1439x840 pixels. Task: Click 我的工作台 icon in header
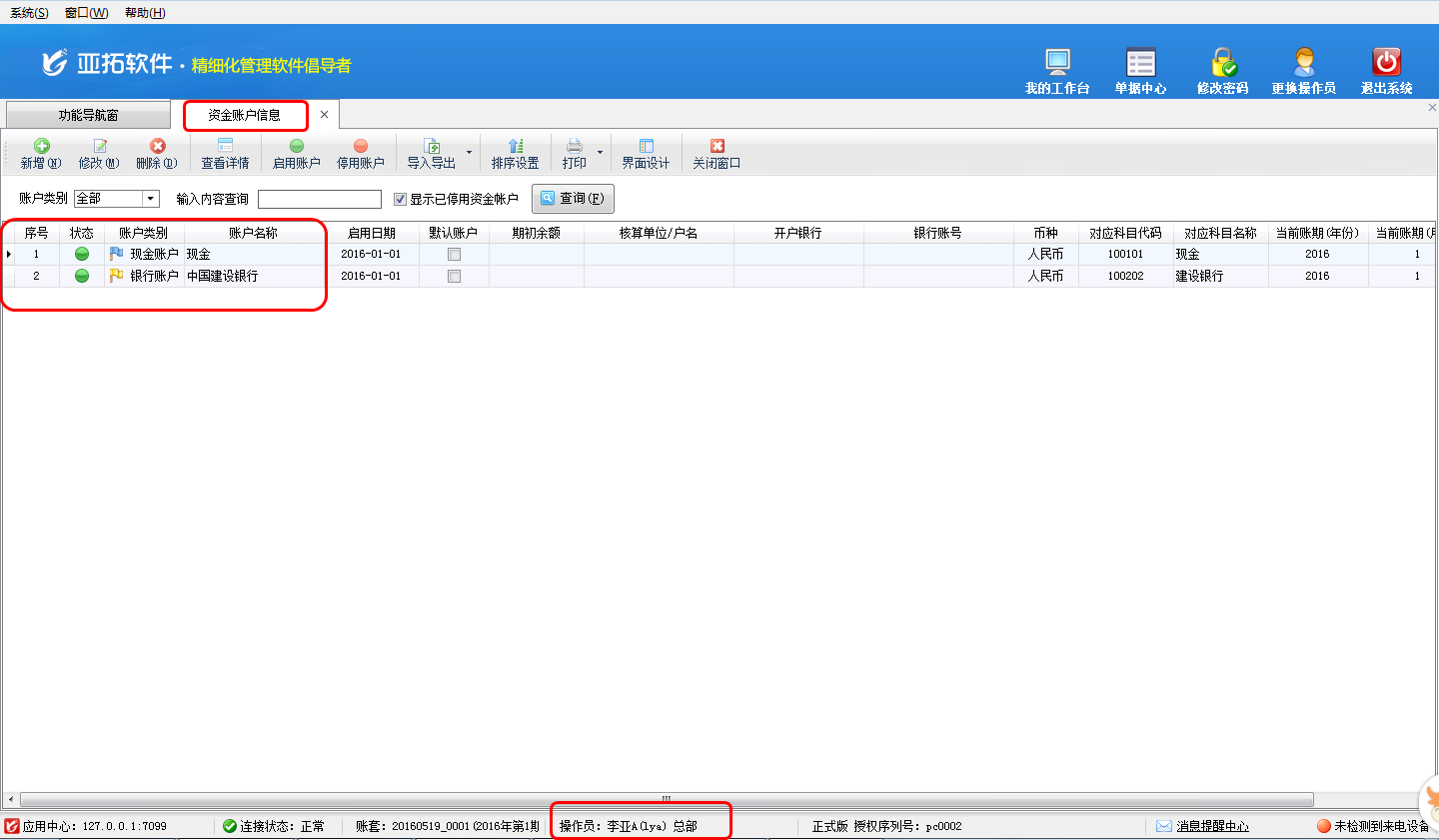[1057, 62]
